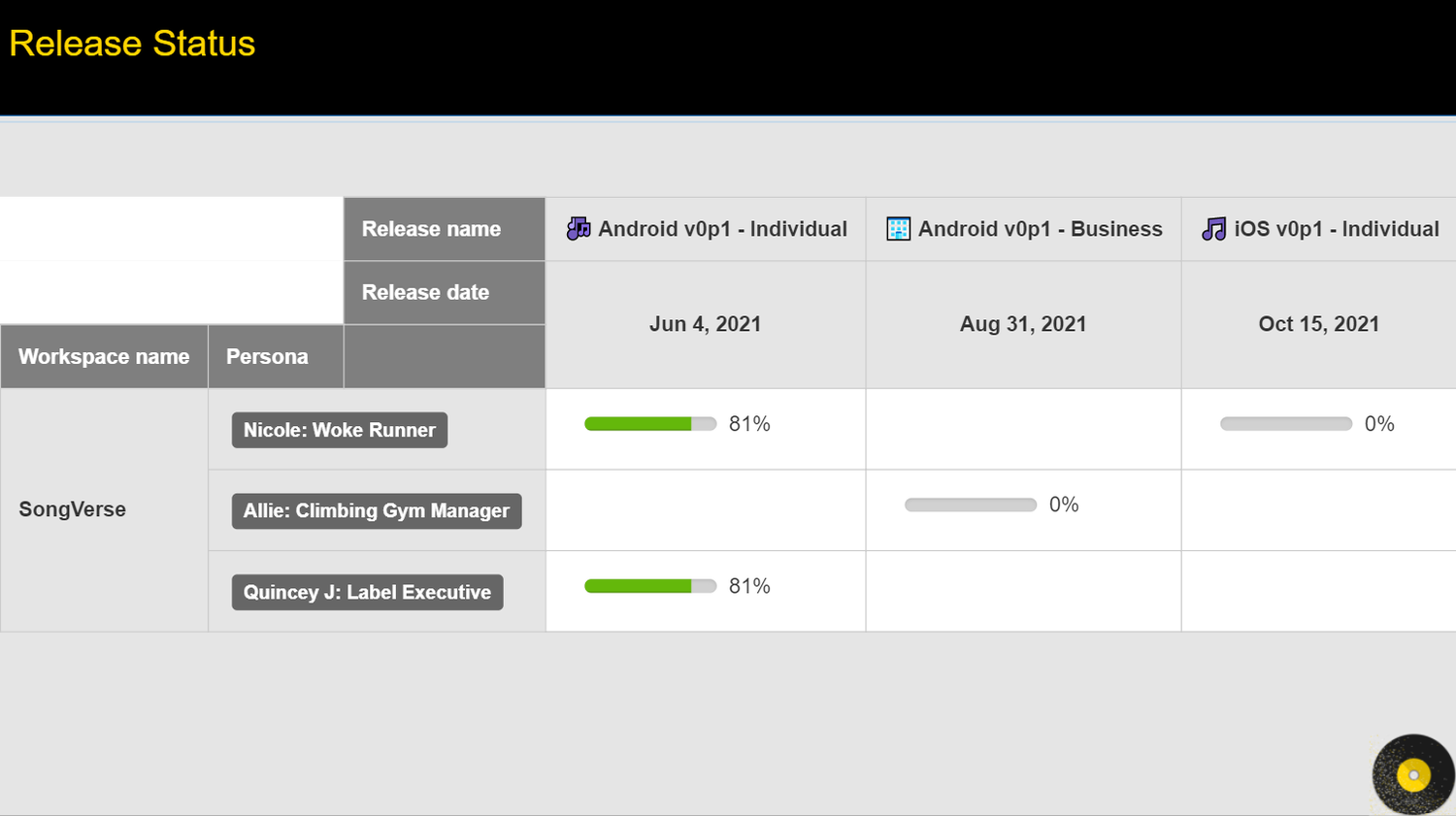Viewport: 1456px width, 816px height.
Task: Click Nicole's 81% Android Individual progress bar
Action: click(649, 424)
